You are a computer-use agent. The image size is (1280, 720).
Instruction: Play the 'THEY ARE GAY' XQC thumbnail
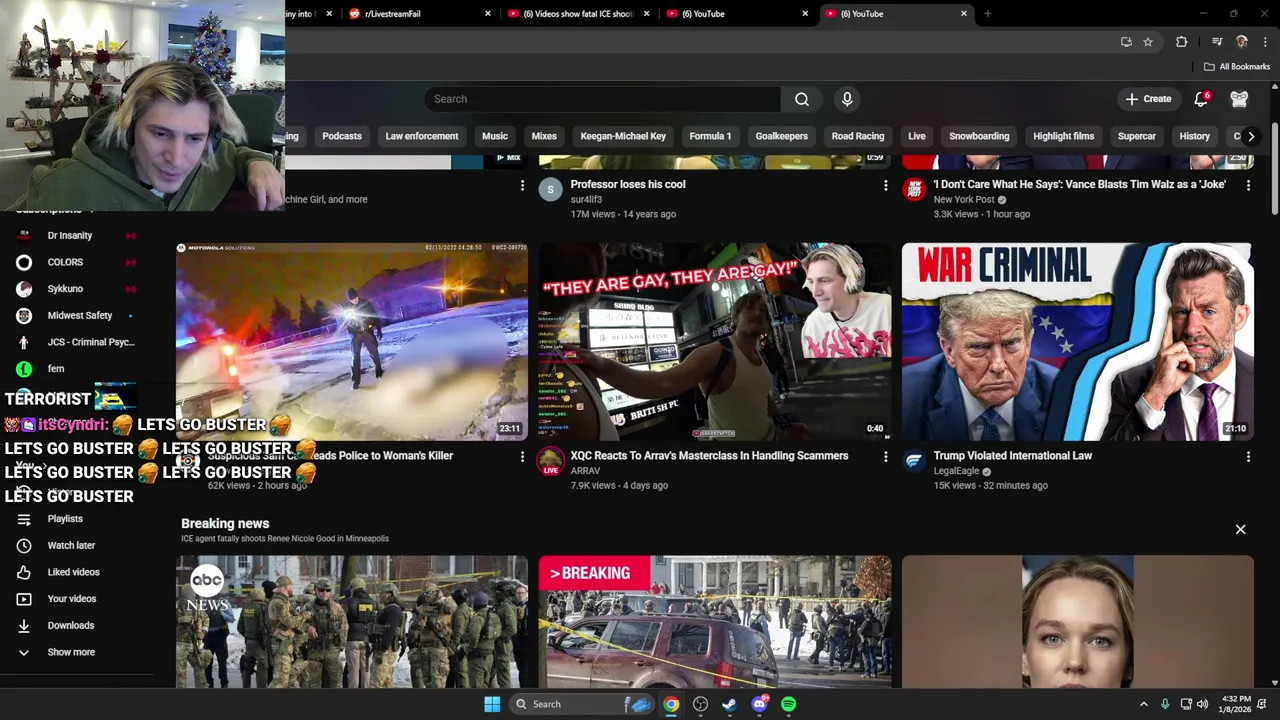[715, 341]
